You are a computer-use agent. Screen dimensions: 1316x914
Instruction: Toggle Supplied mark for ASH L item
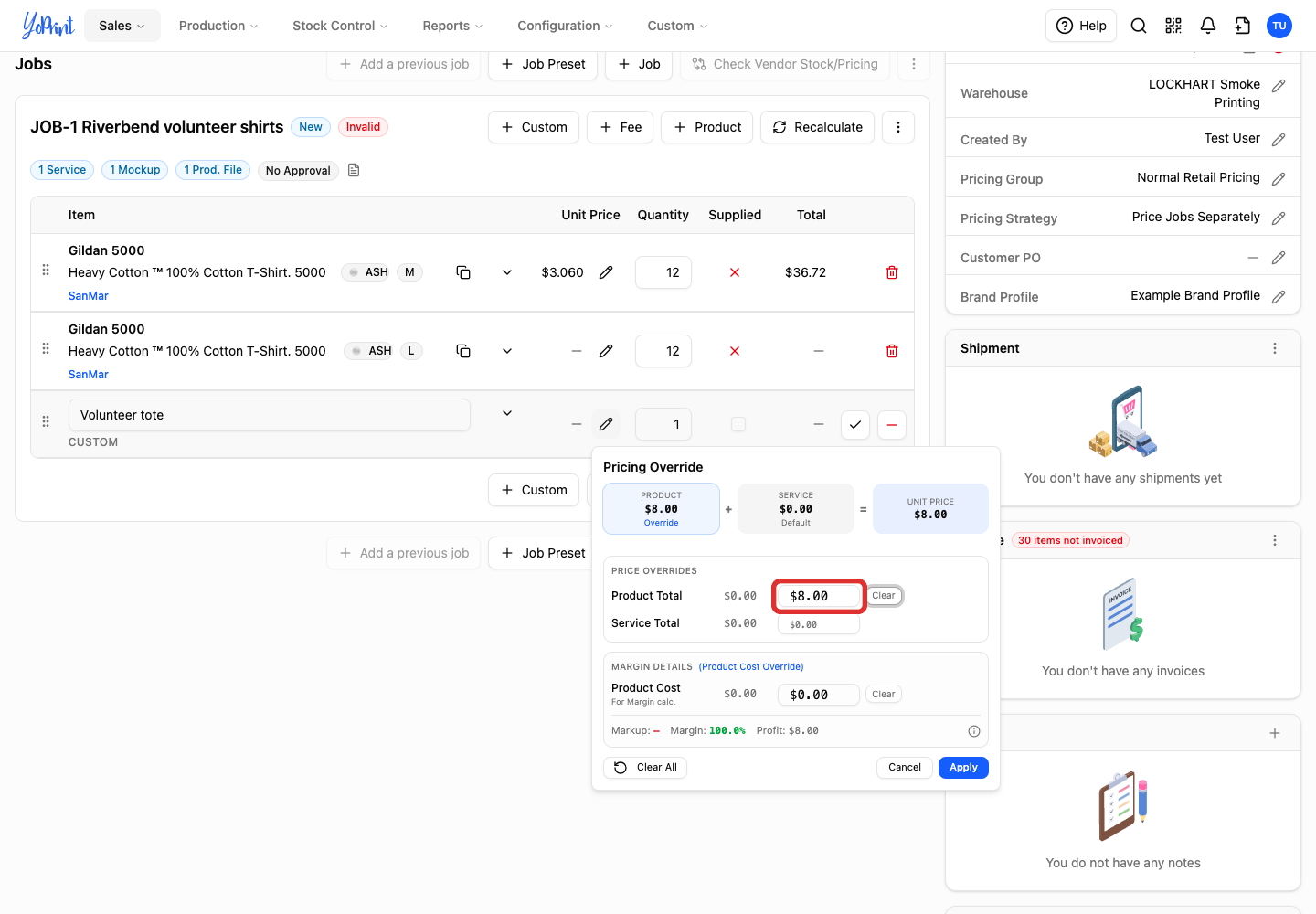pyautogui.click(x=735, y=351)
